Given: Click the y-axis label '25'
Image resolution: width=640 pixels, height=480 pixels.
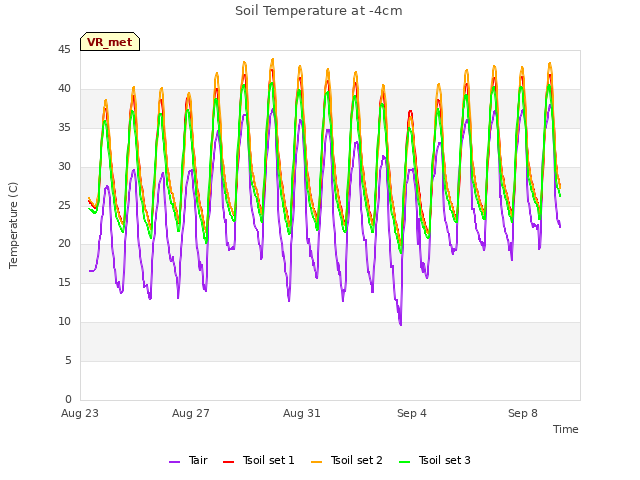Looking at the screenshot, I should pyautogui.click(x=64, y=205).
